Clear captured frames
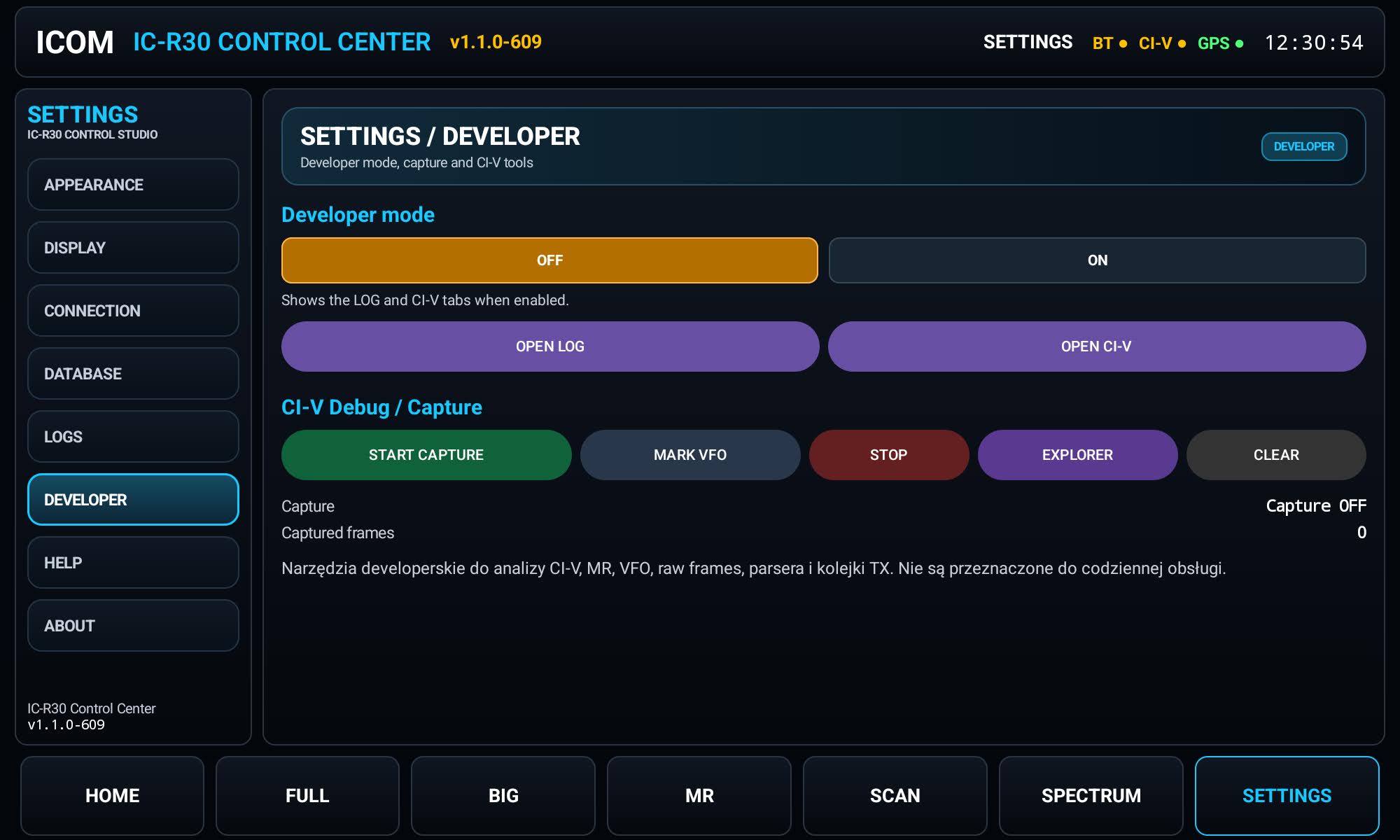 1276,455
